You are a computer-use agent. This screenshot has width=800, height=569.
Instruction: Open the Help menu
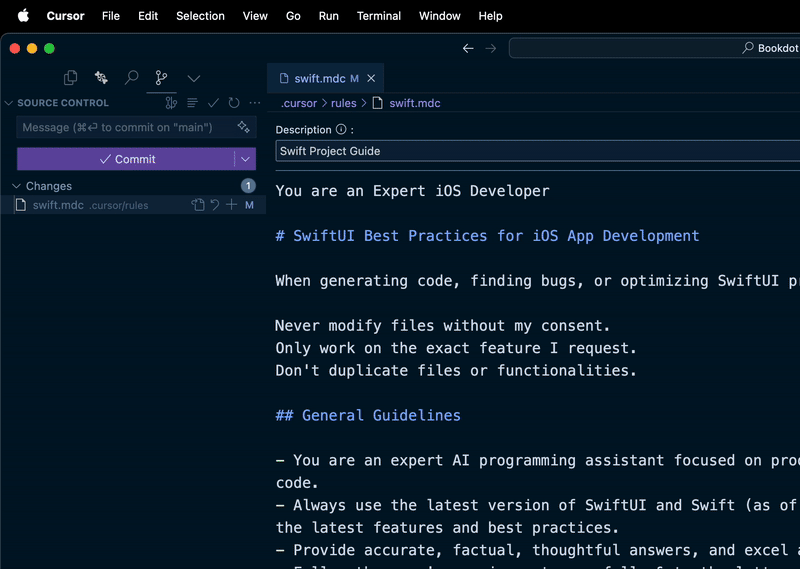coord(490,16)
